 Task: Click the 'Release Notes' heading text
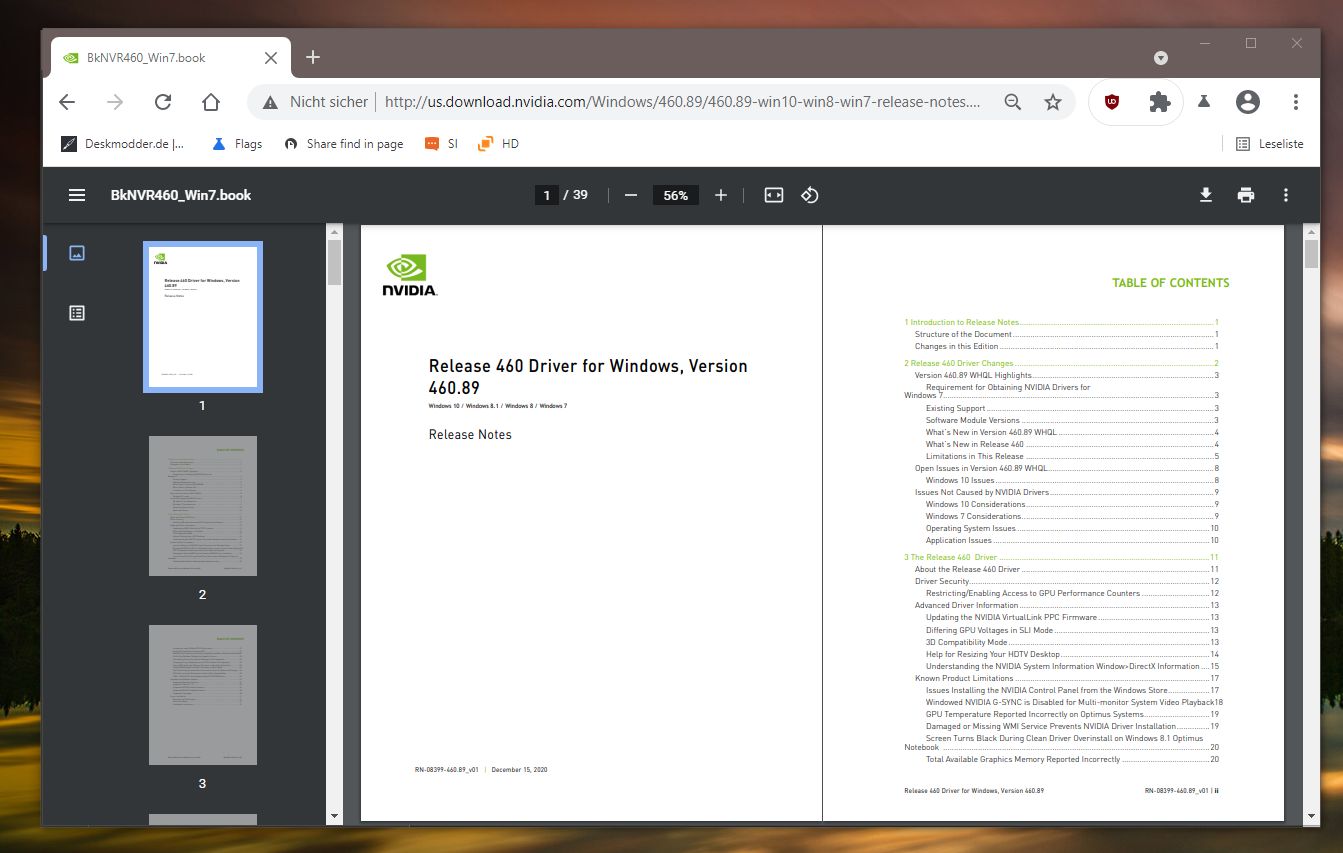tap(470, 435)
